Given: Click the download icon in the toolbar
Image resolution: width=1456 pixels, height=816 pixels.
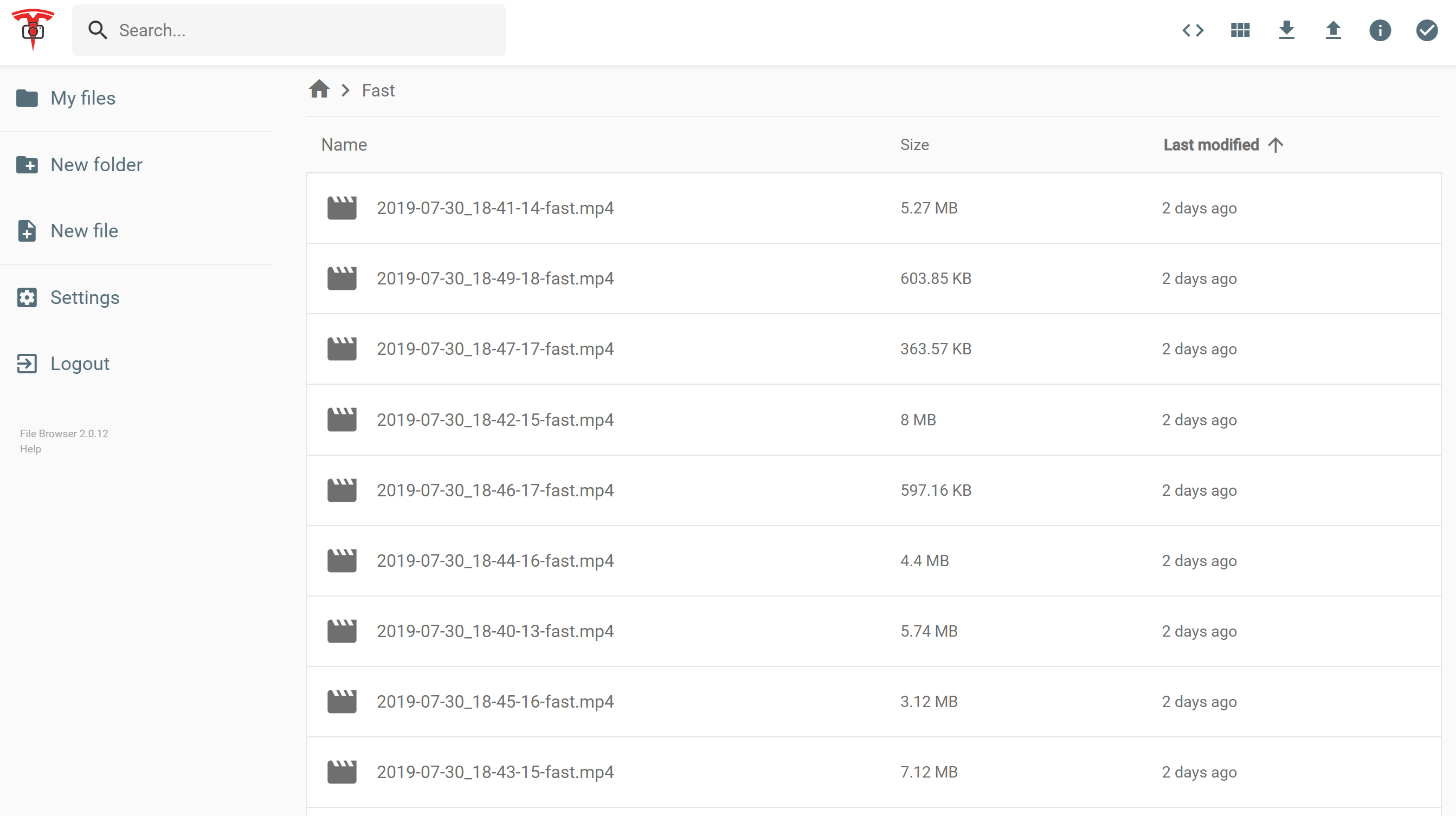Looking at the screenshot, I should (x=1286, y=30).
